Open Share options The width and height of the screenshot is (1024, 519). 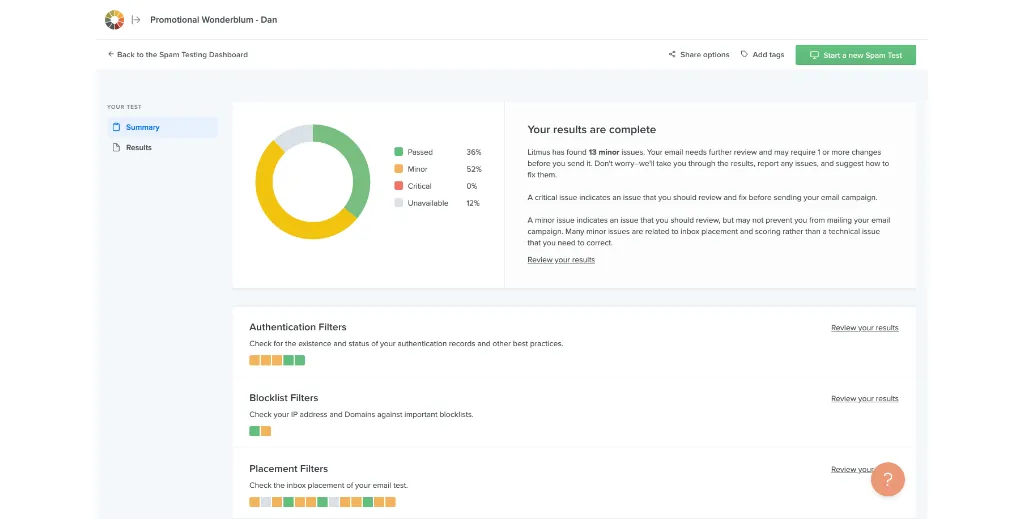coord(699,55)
